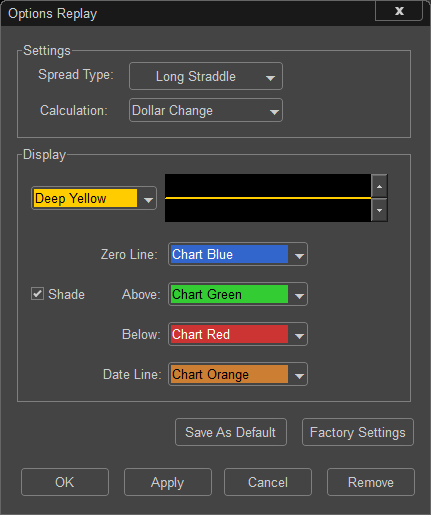Open Zero Line color dropdown arrow
This screenshot has height=515, width=431.
click(299, 255)
